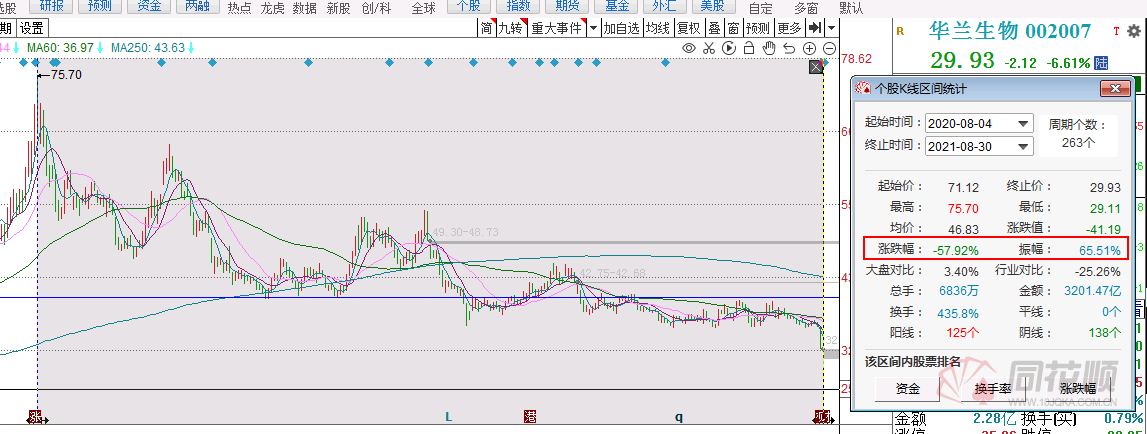The height and width of the screenshot is (434, 1147).
Task: Click the 换手率 ranking button in dialog
Action: coord(993,389)
